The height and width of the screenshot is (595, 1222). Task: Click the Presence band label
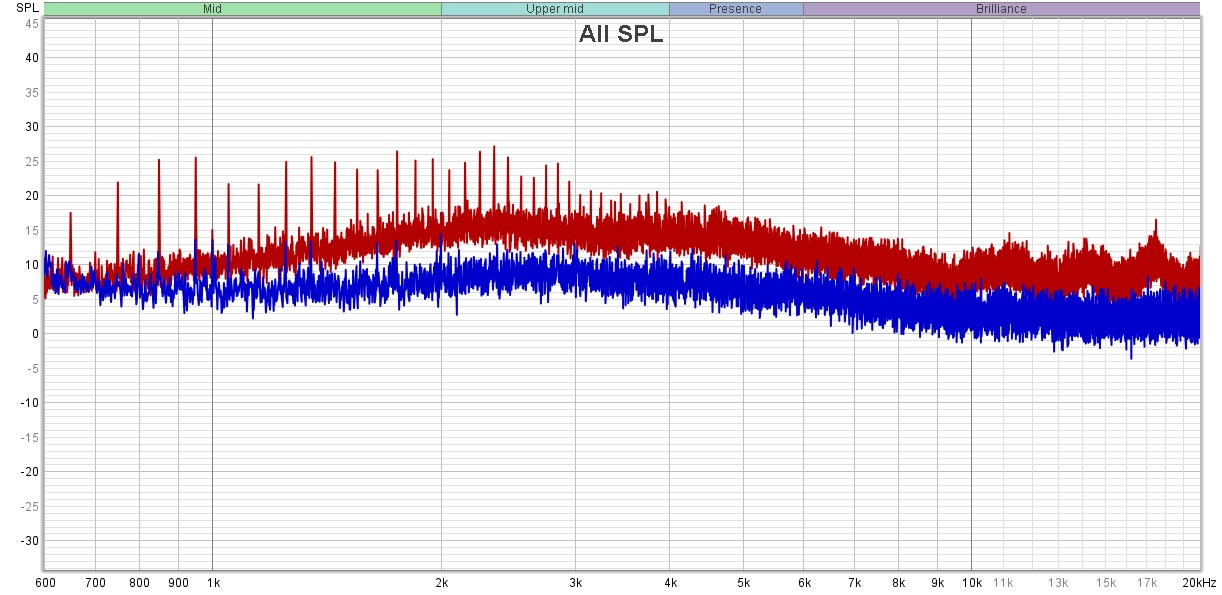(735, 9)
